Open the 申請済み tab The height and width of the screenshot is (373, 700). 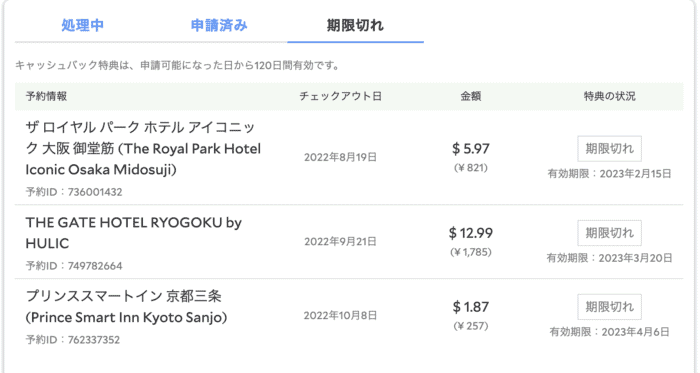[219, 25]
